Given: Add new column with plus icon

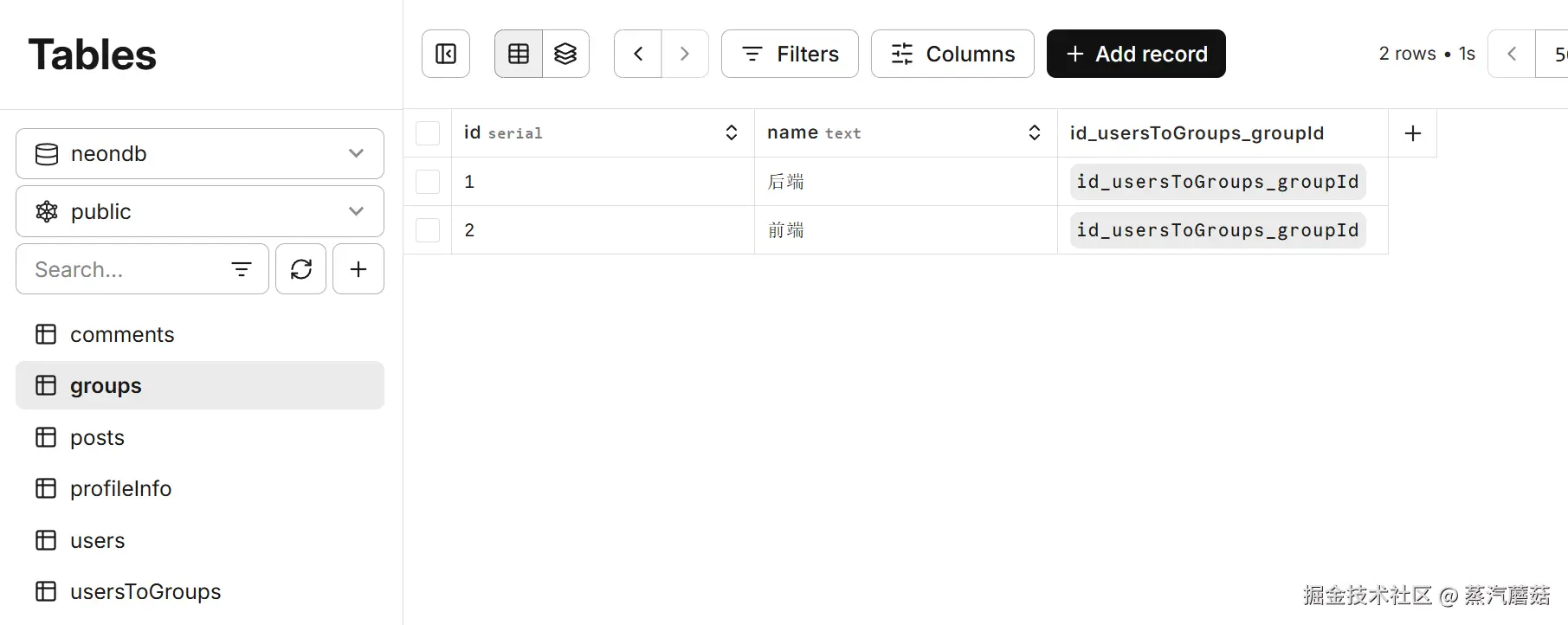Looking at the screenshot, I should [1412, 133].
